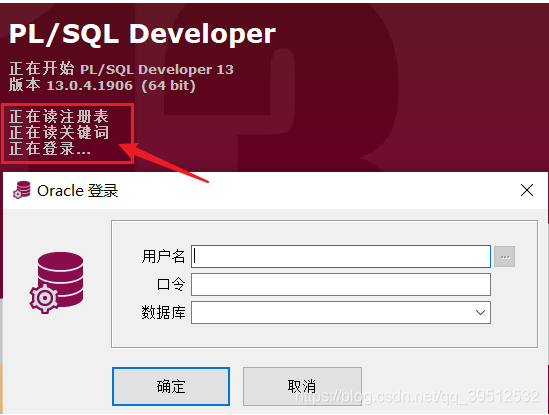Cancel login with the 取消 button

pos(302,386)
